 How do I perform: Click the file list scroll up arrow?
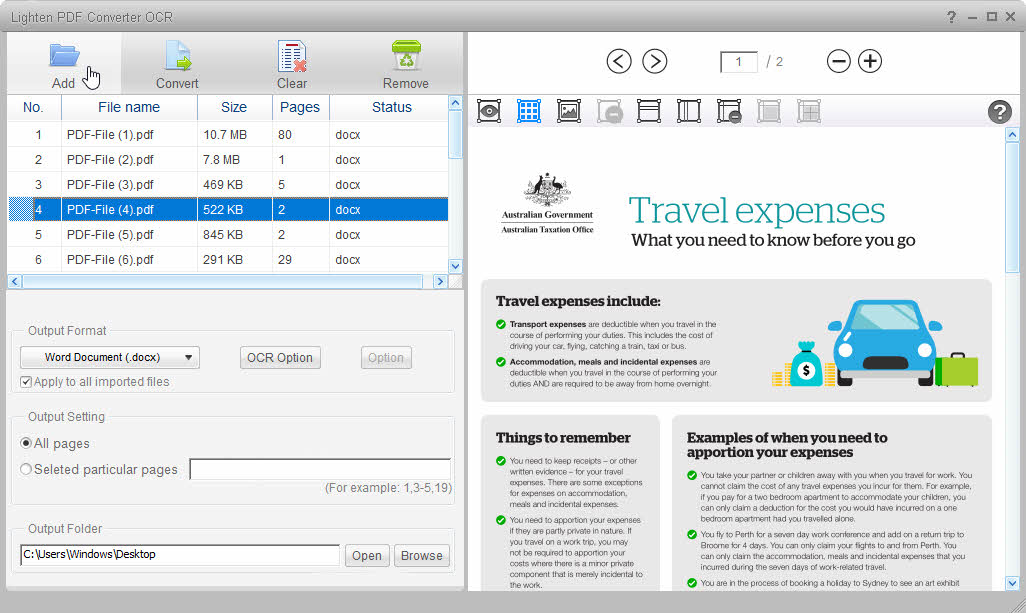pos(455,103)
